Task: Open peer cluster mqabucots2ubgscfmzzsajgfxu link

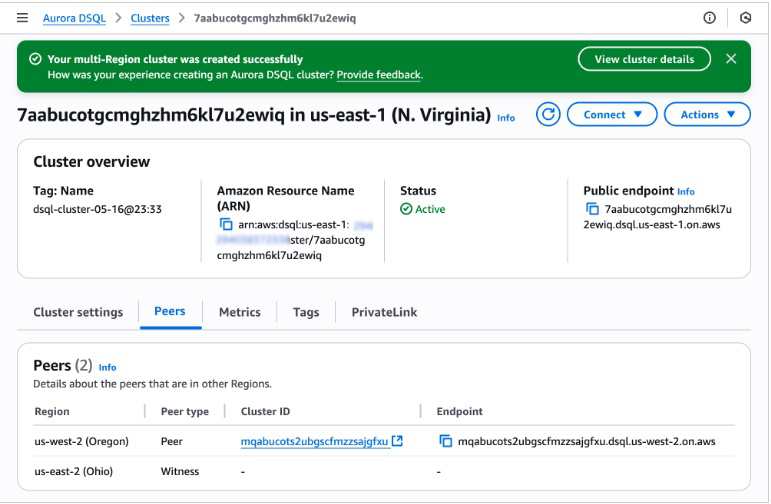Action: pyautogui.click(x=314, y=441)
